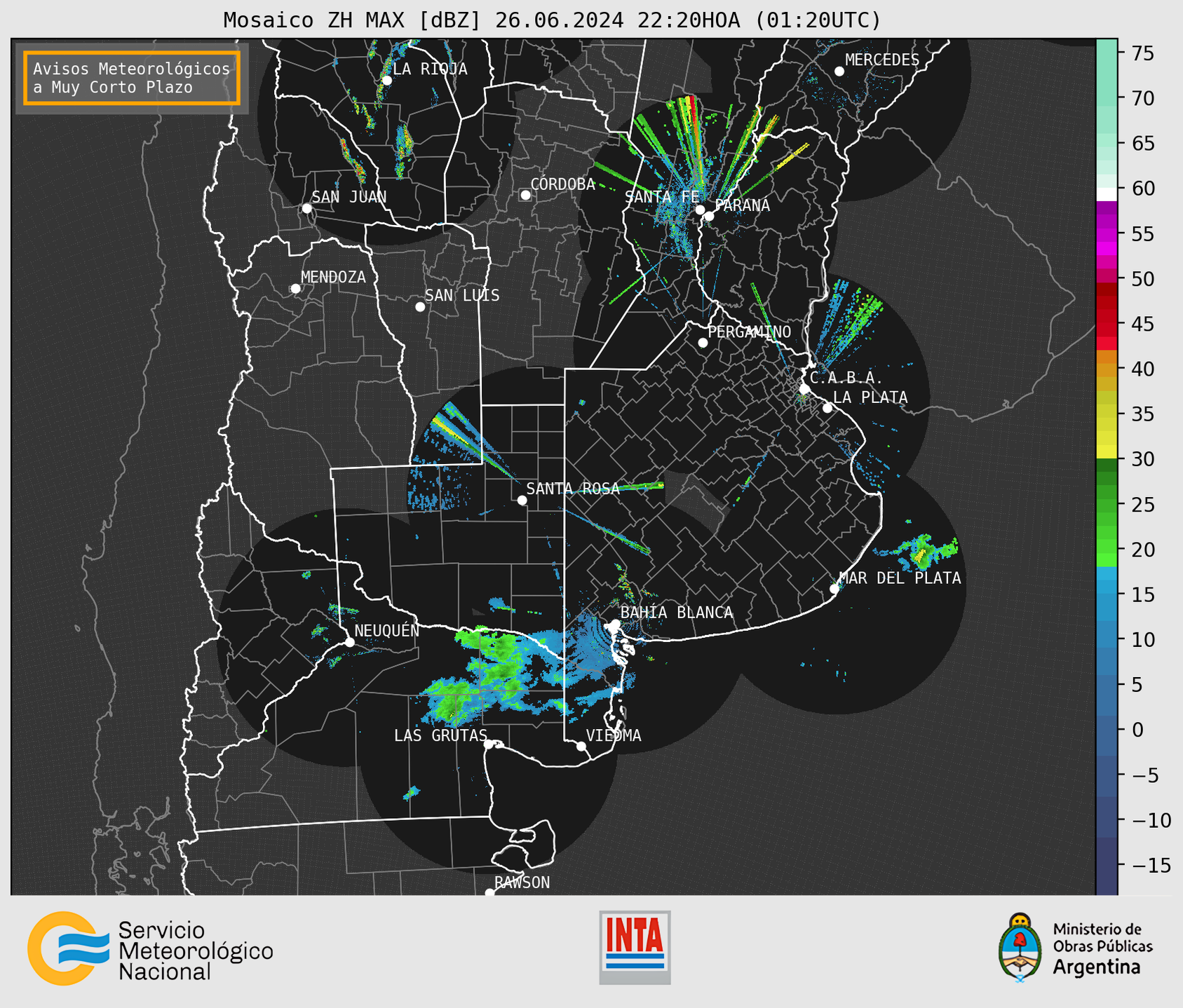
Task: Click the green 25 dBZ color band
Action: tap(1107, 505)
